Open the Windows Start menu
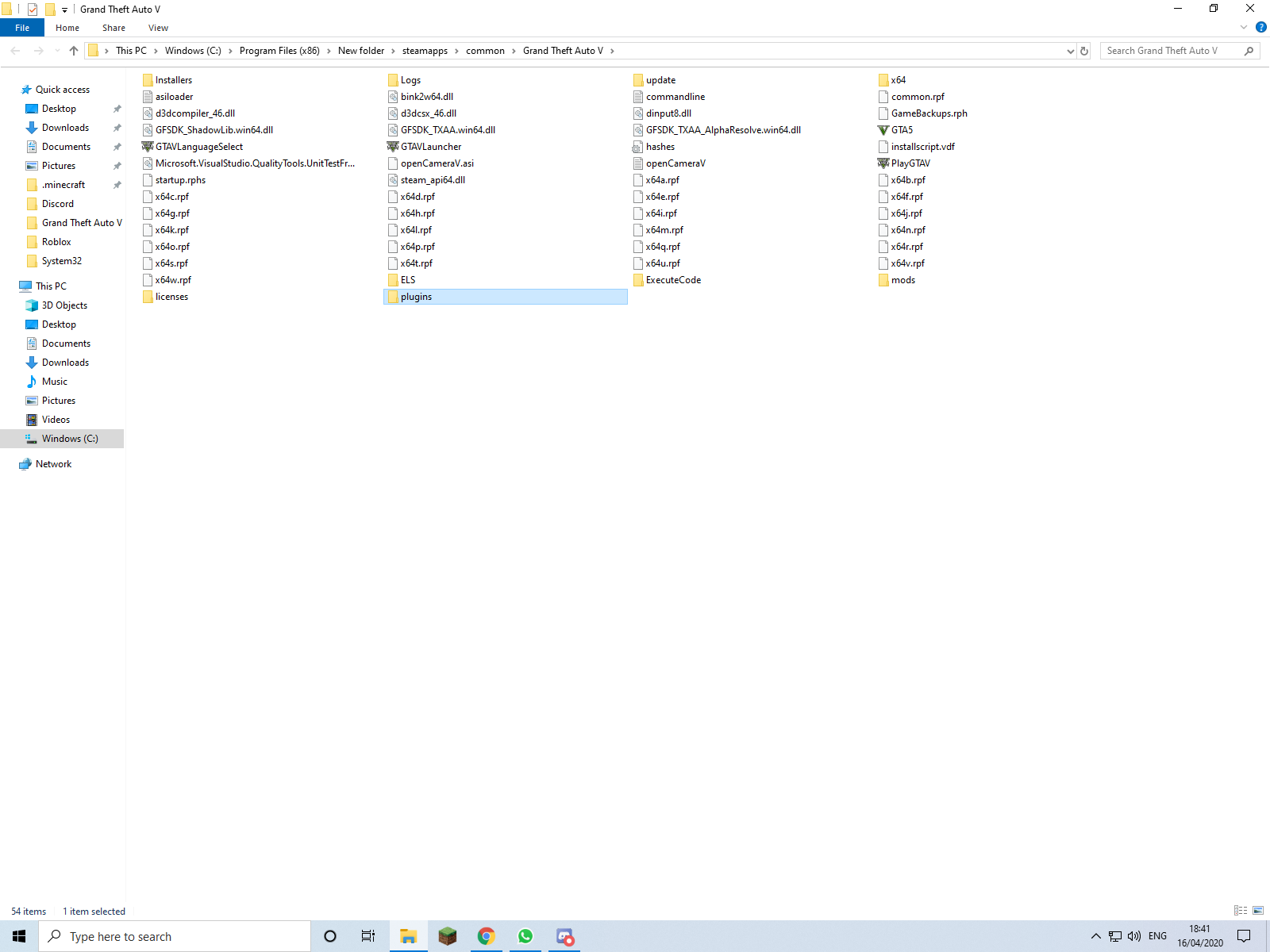Image resolution: width=1270 pixels, height=952 pixels. tap(19, 936)
